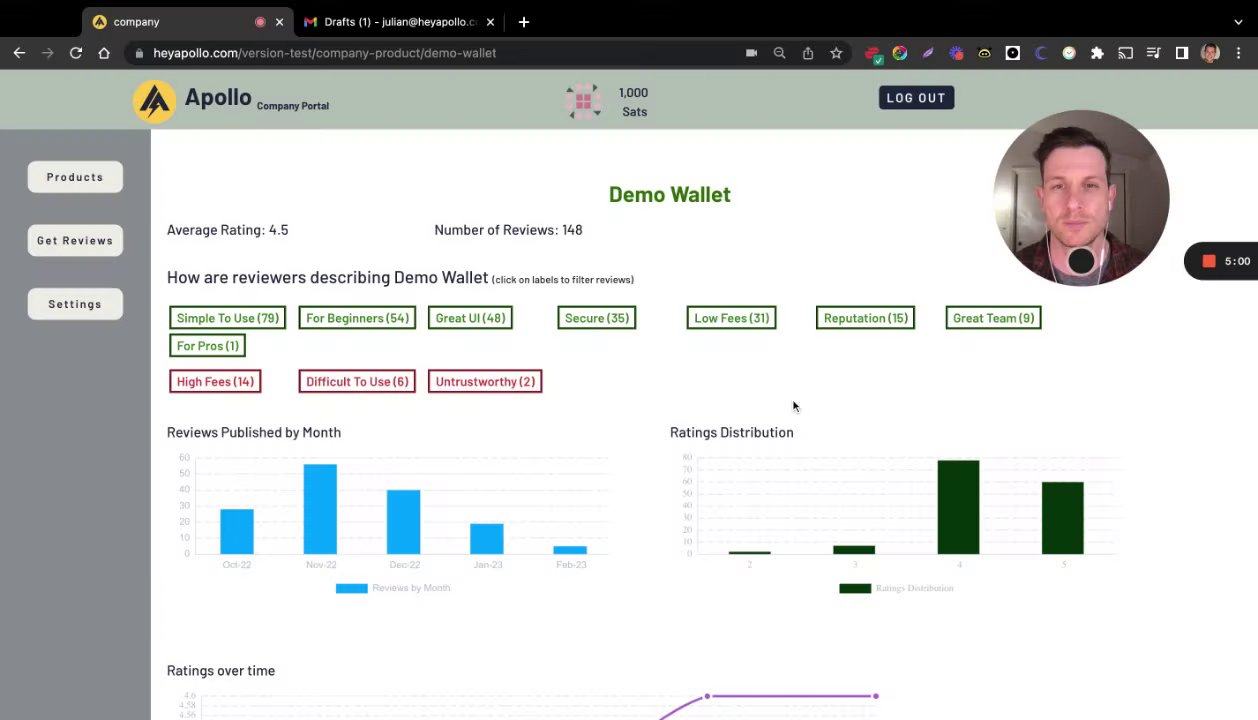
Task: Open the Products sidebar page
Action: (75, 177)
